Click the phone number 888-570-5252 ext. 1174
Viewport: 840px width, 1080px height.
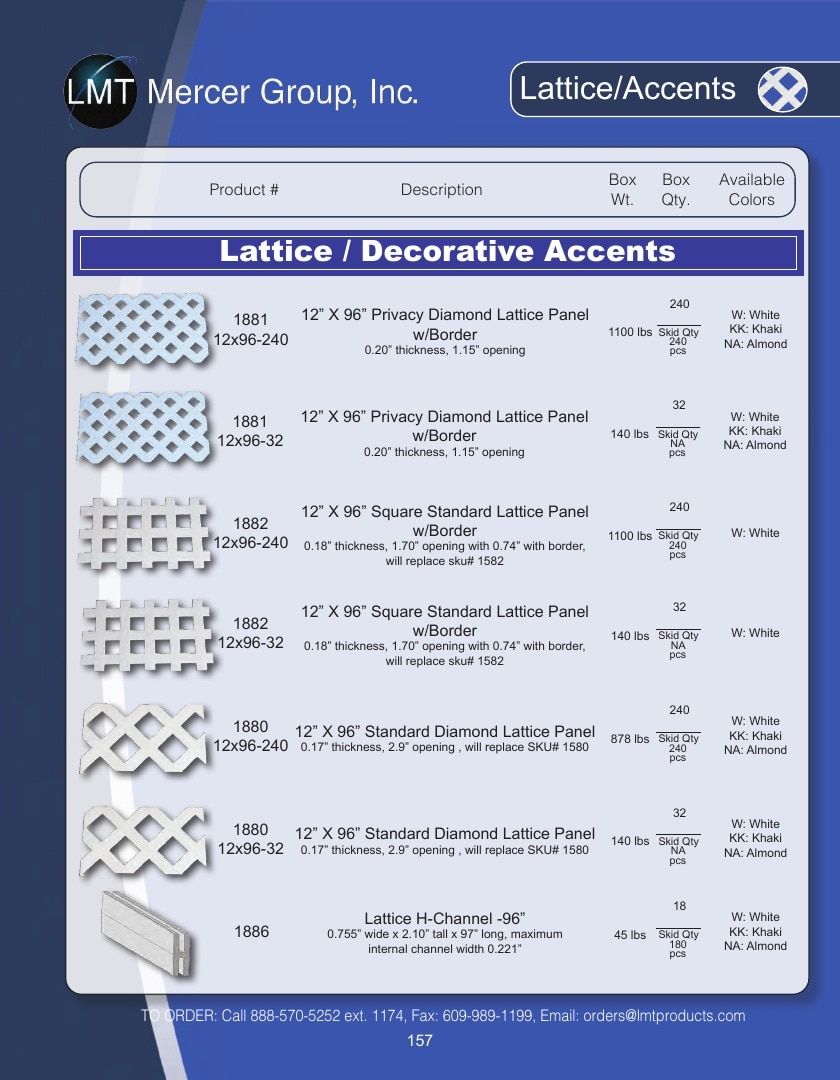pyautogui.click(x=328, y=1016)
